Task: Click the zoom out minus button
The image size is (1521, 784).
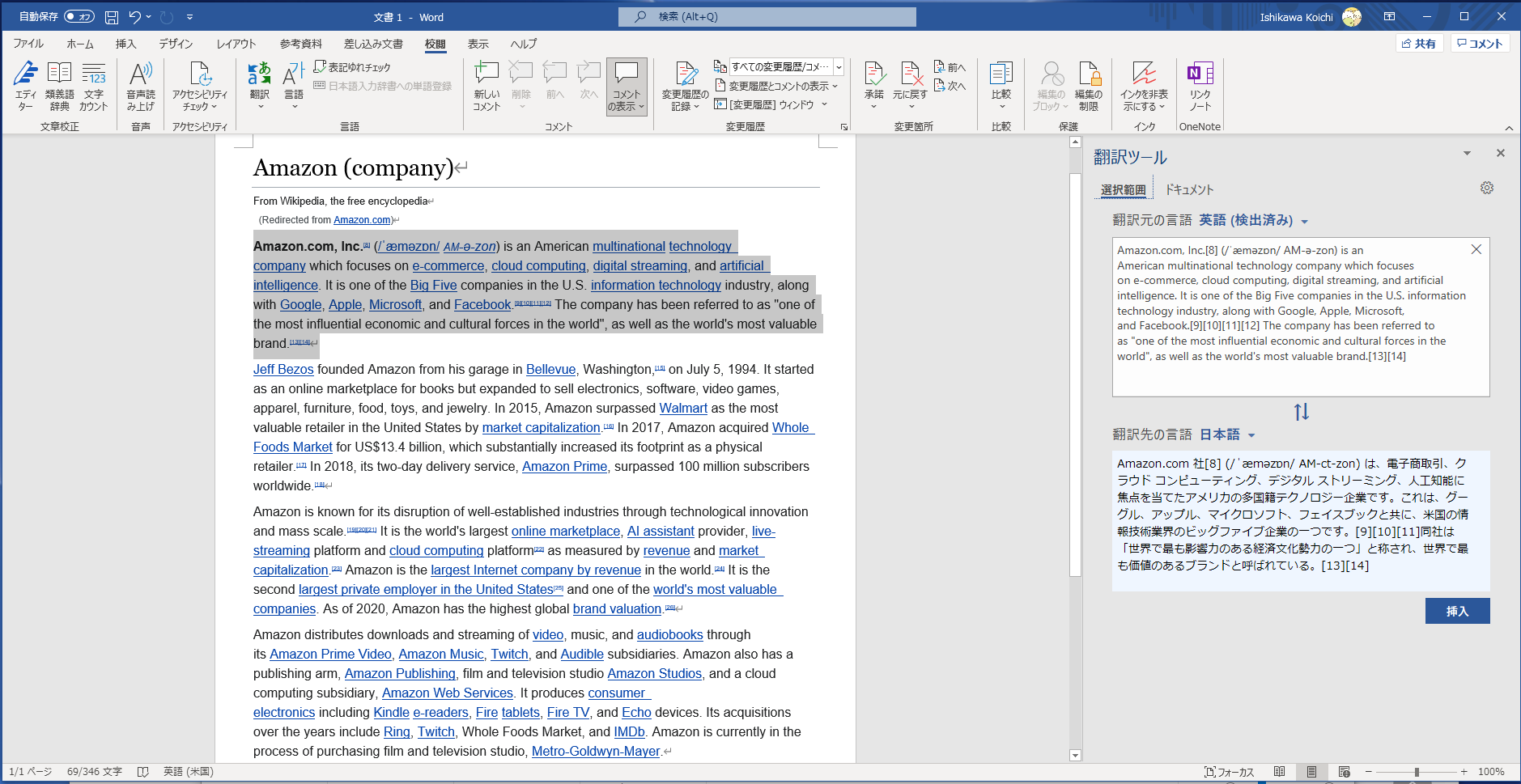Action: coord(1369,772)
